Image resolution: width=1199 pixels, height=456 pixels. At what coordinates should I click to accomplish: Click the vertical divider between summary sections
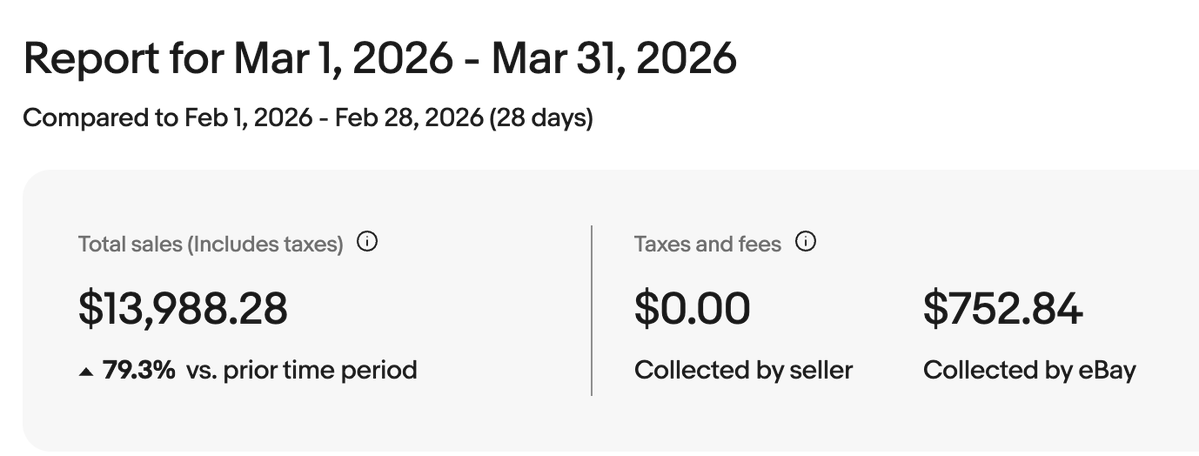[592, 310]
